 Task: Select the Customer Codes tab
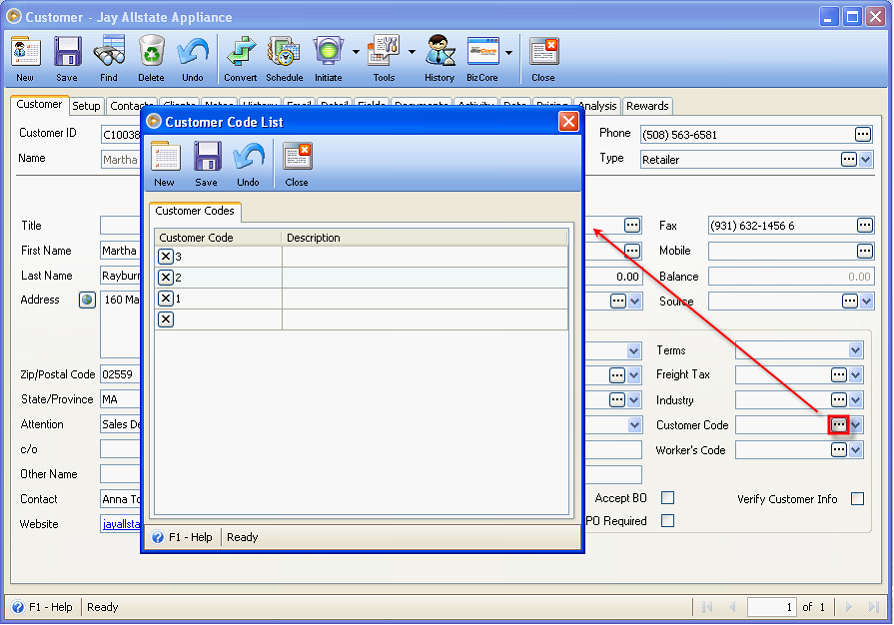pos(195,211)
